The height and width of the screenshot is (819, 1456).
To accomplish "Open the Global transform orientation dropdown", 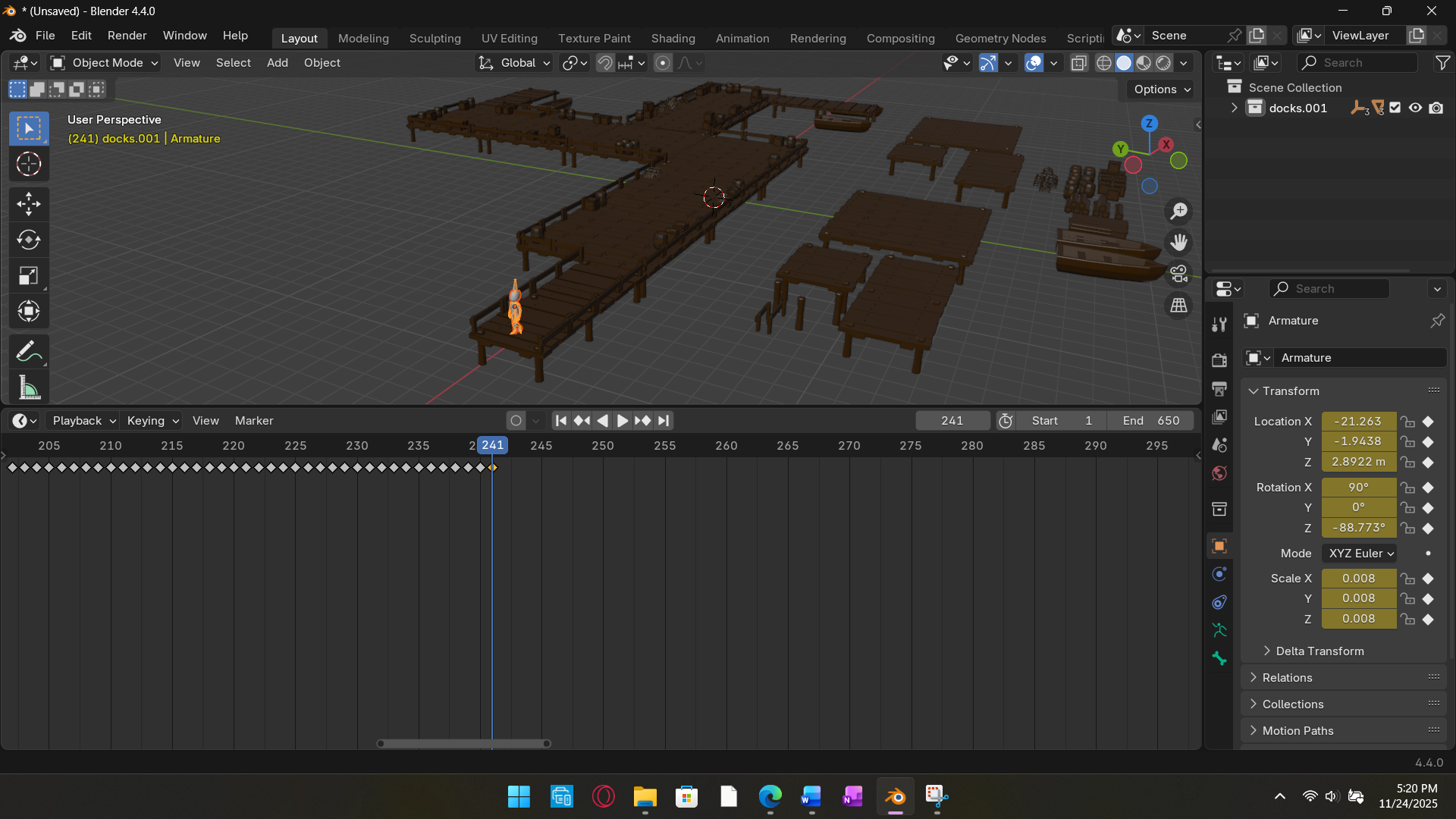I will pos(513,63).
